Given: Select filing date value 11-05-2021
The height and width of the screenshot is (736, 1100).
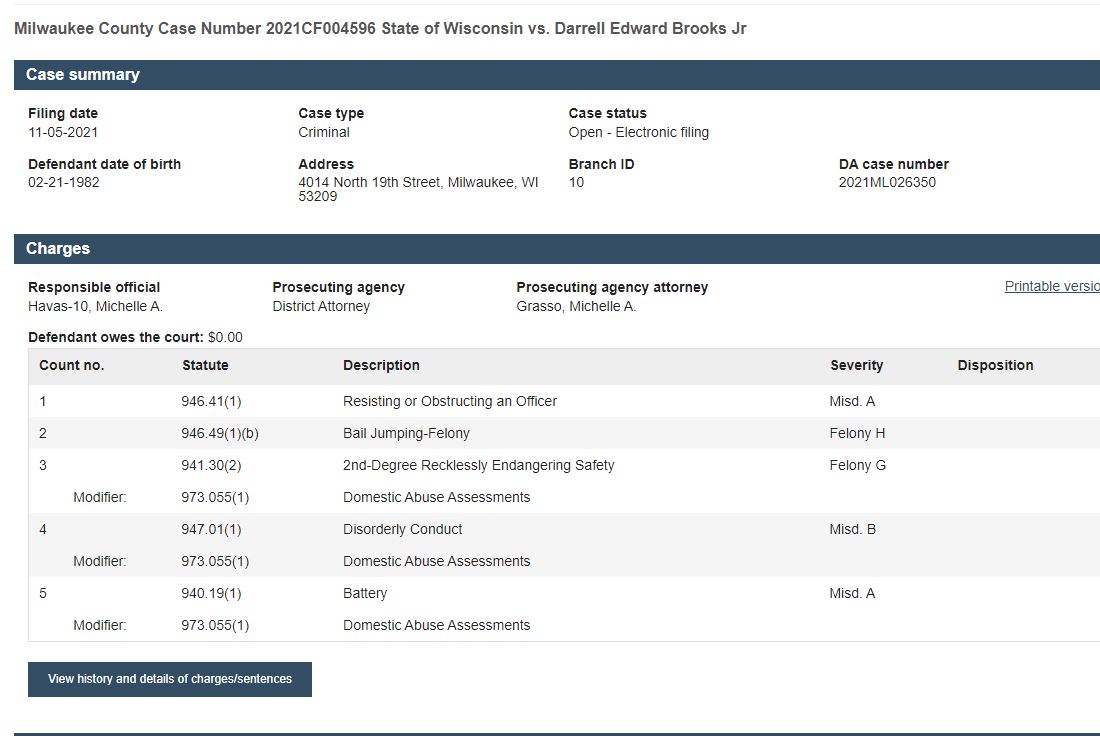Looking at the screenshot, I should click(63, 132).
